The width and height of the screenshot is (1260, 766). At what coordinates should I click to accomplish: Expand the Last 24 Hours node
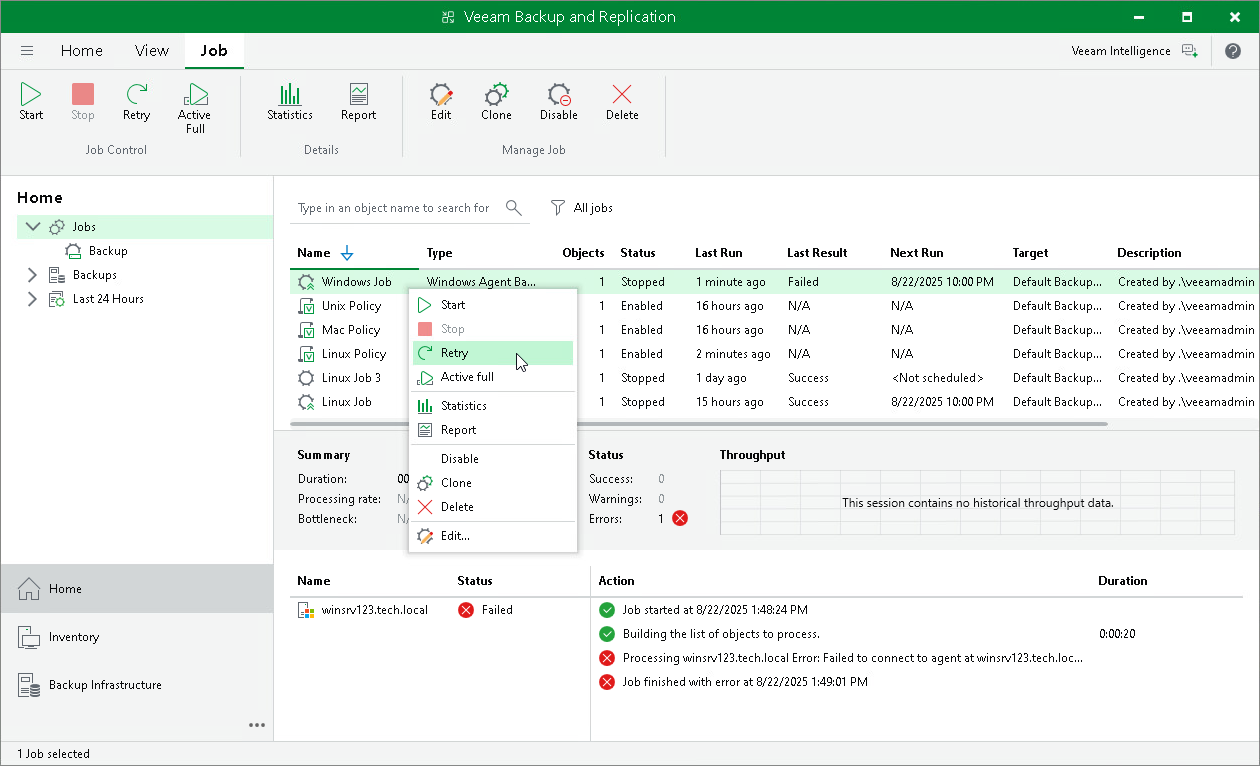click(32, 299)
